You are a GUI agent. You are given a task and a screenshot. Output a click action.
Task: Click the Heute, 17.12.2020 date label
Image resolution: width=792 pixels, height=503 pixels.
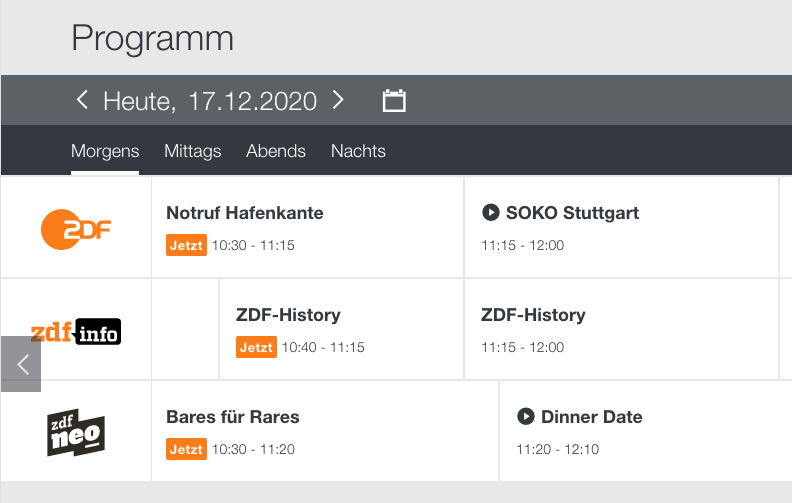pyautogui.click(x=210, y=101)
